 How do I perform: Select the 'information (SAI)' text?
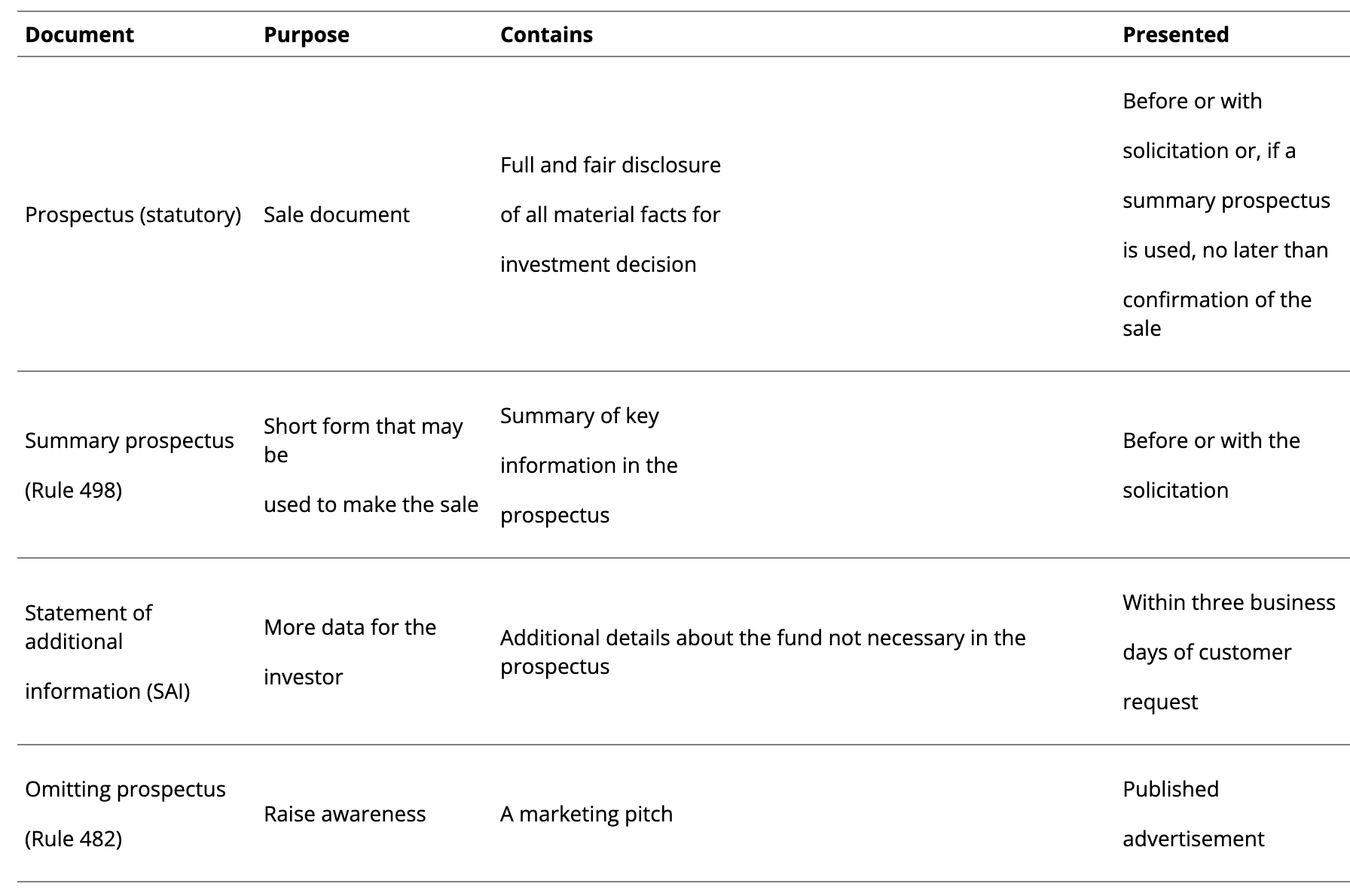107,691
